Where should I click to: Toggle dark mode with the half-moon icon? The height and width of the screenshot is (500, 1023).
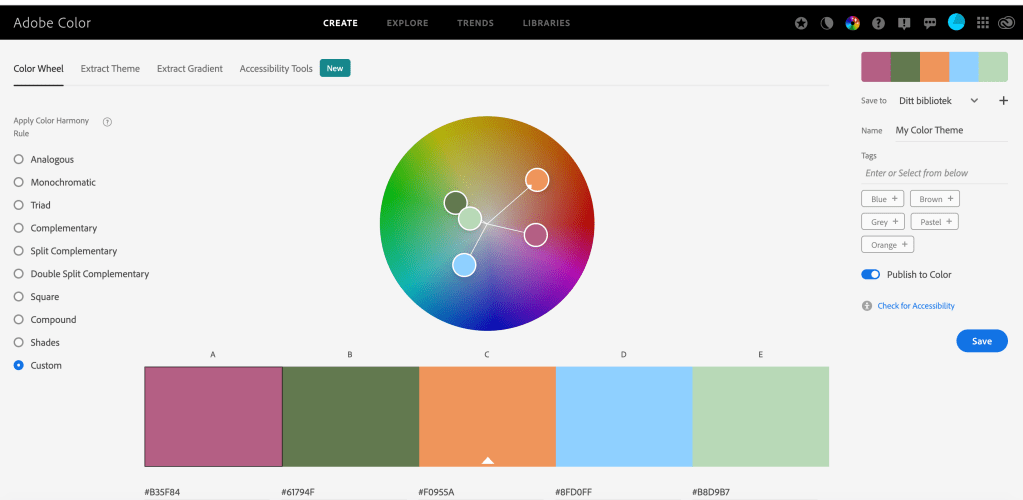click(x=827, y=23)
